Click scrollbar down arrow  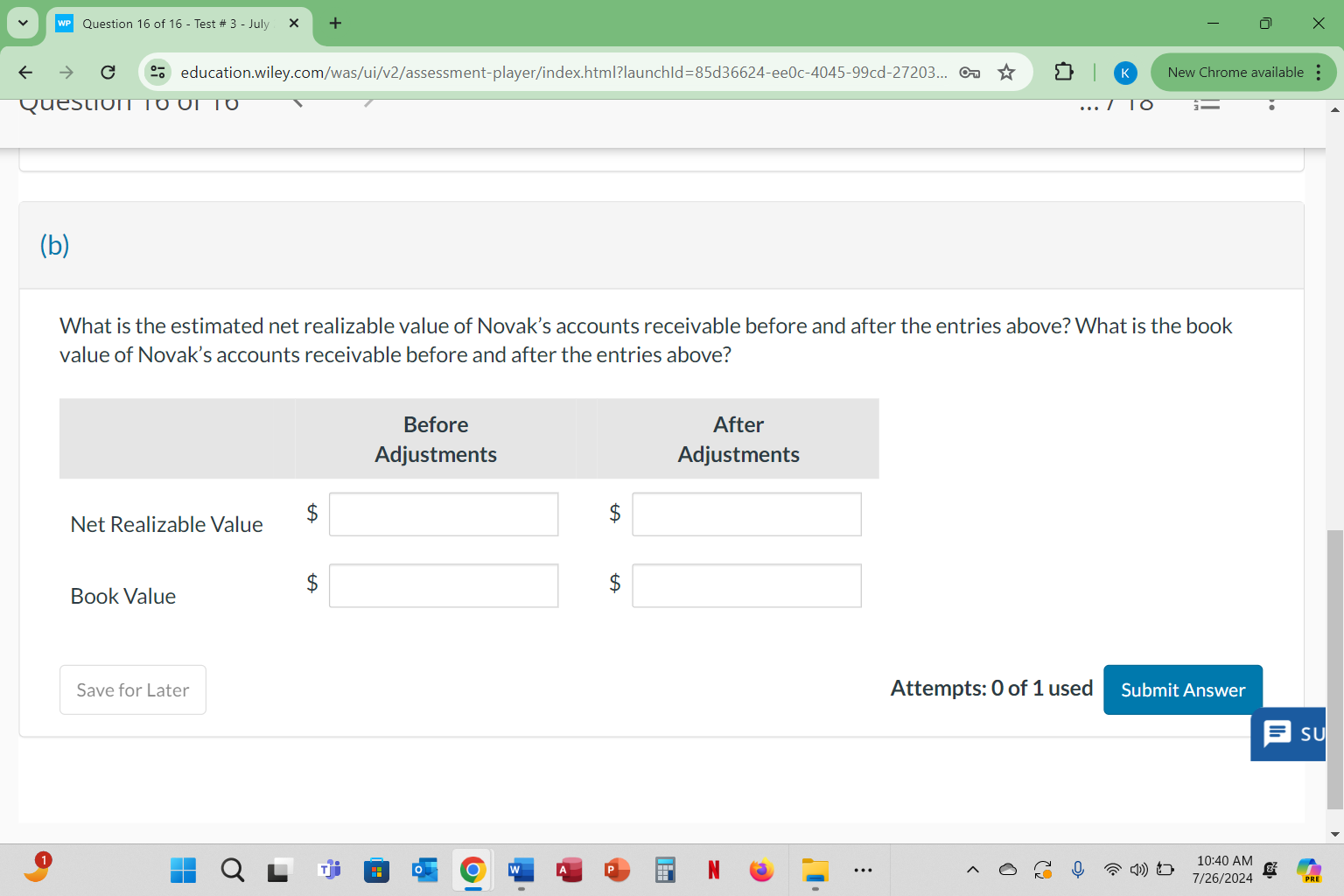pyautogui.click(x=1335, y=834)
